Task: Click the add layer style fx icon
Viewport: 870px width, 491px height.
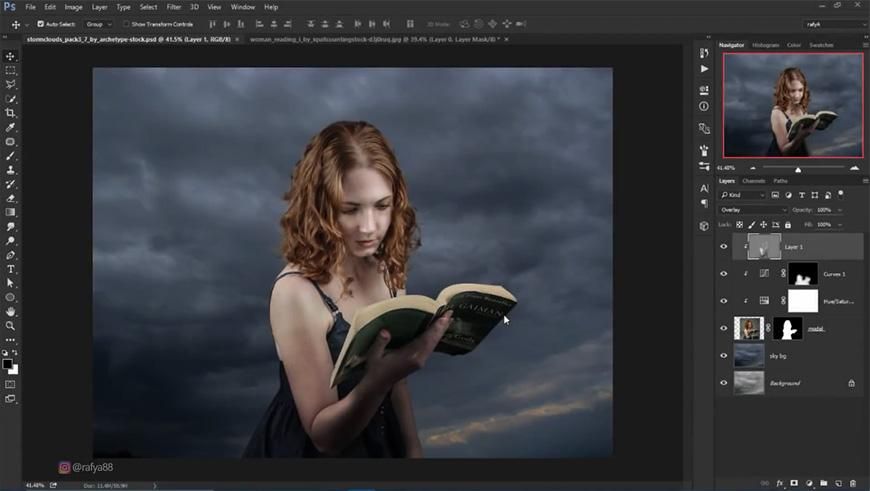Action: (779, 483)
